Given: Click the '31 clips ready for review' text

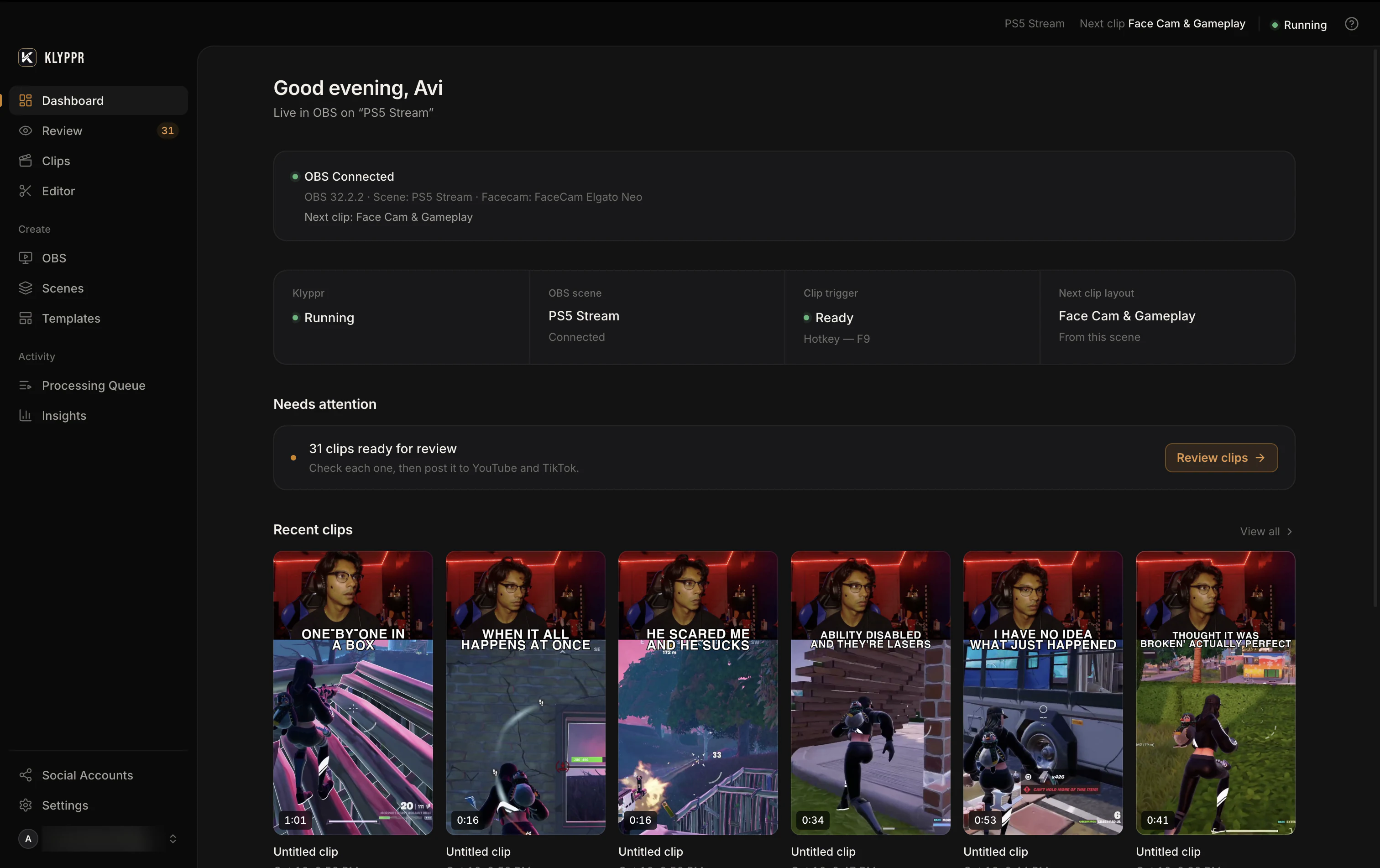Looking at the screenshot, I should (x=383, y=449).
